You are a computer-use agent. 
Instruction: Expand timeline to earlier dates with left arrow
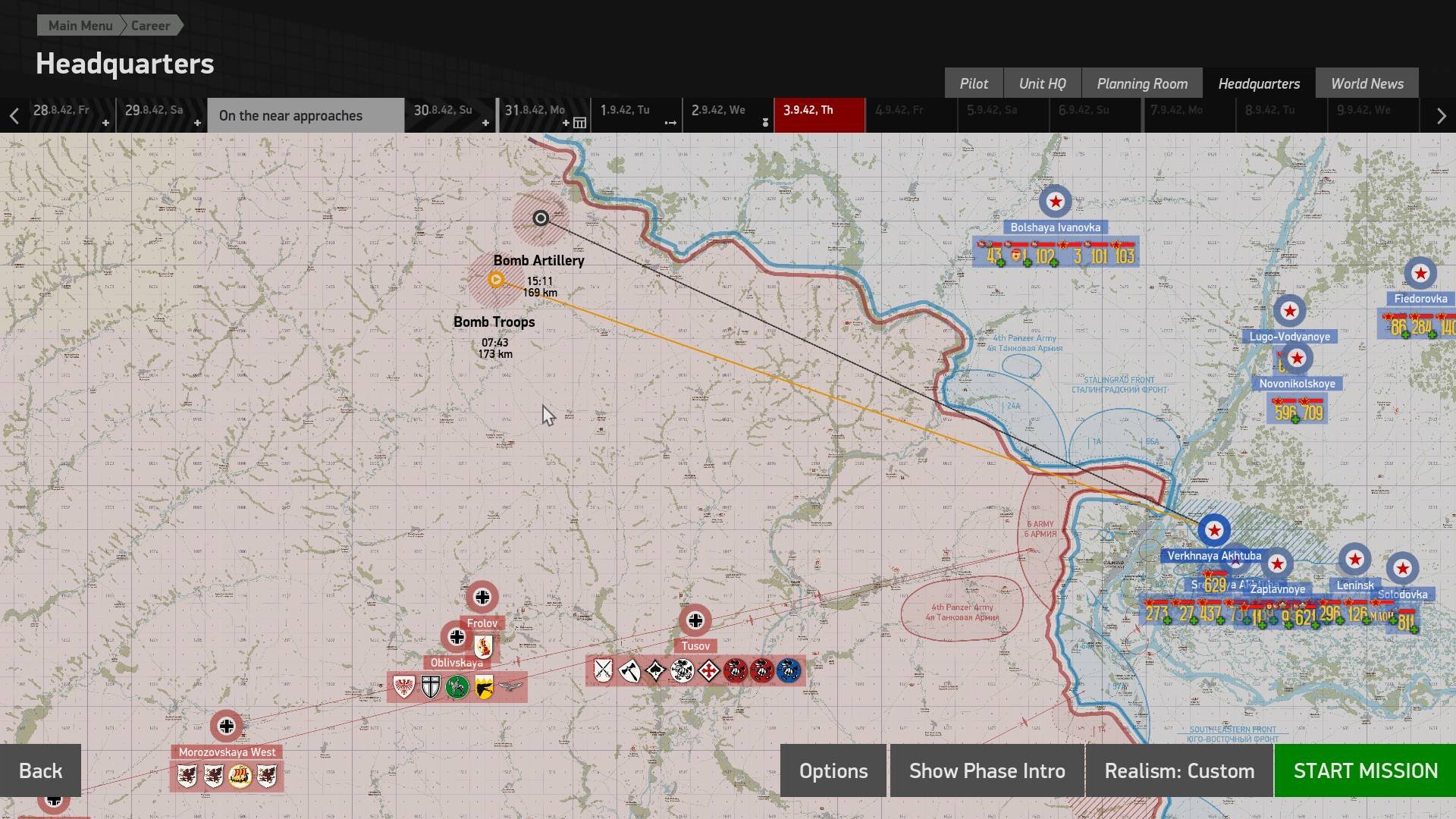14,116
